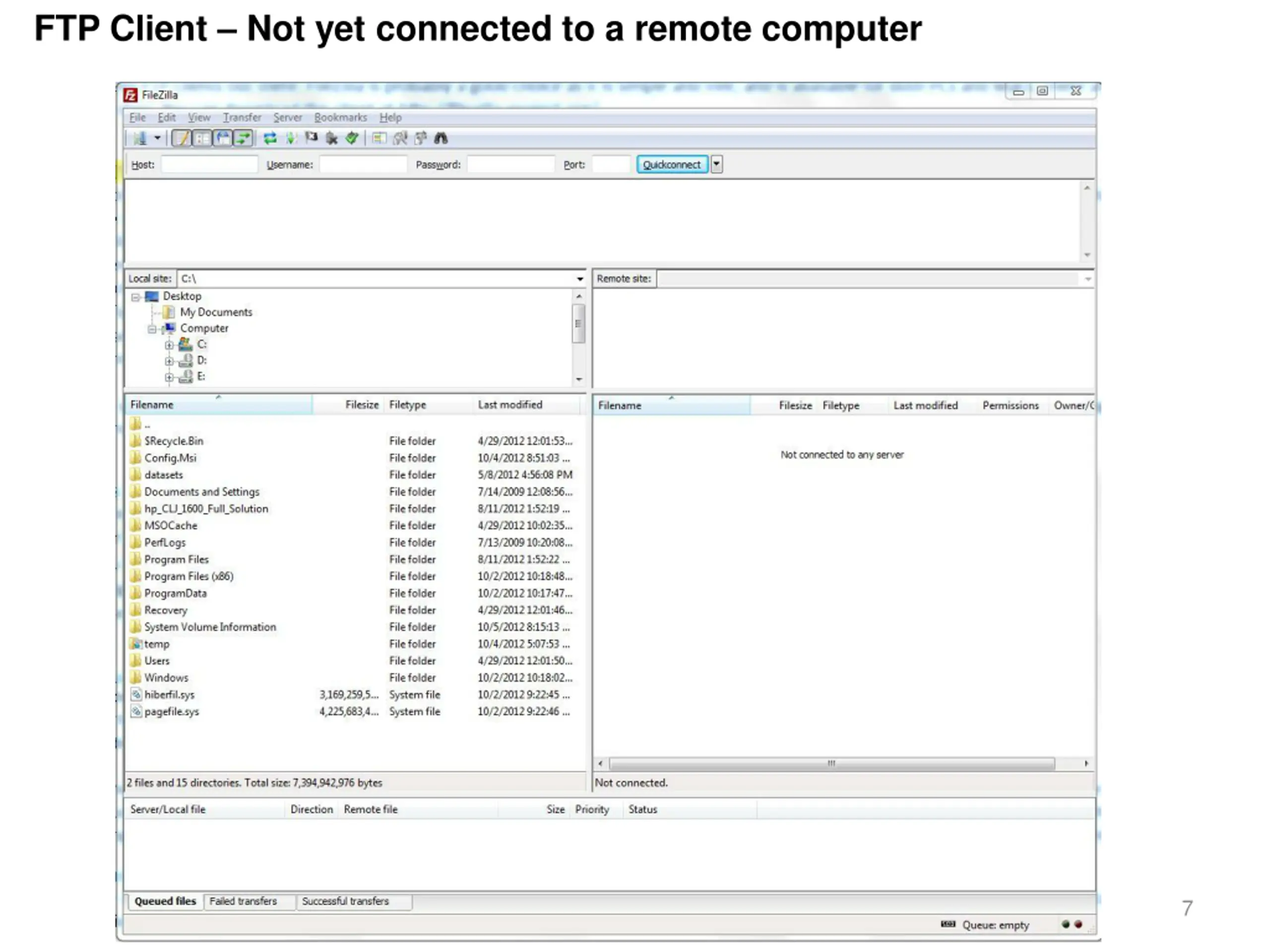Click the message log scroll-up arrow
The image size is (1270, 952).
pos(1087,188)
